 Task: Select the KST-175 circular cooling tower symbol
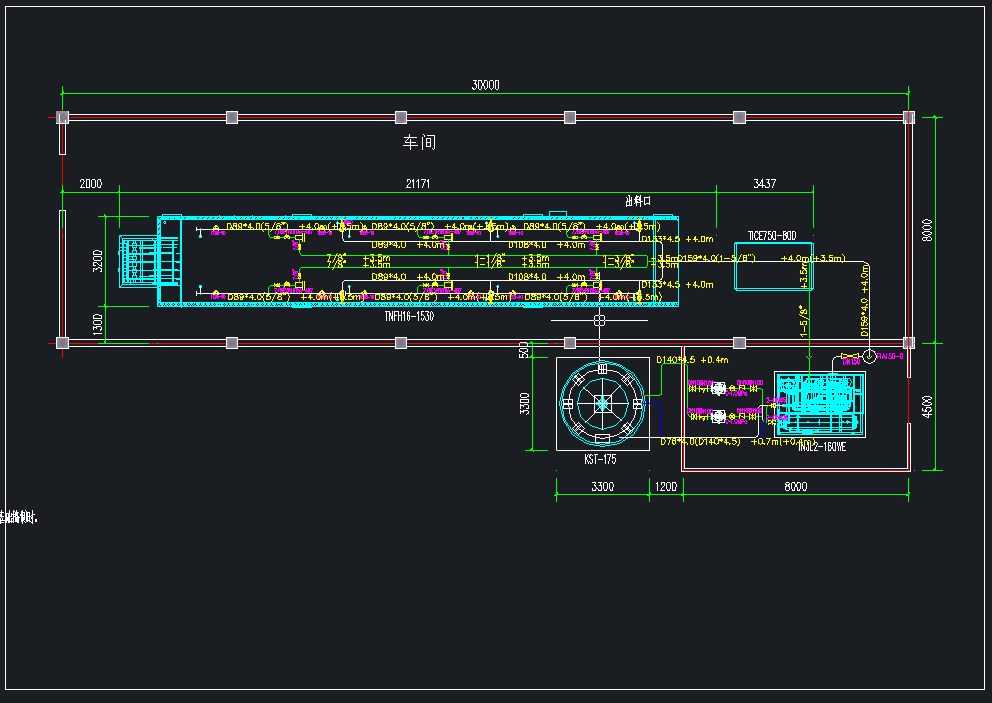click(603, 403)
